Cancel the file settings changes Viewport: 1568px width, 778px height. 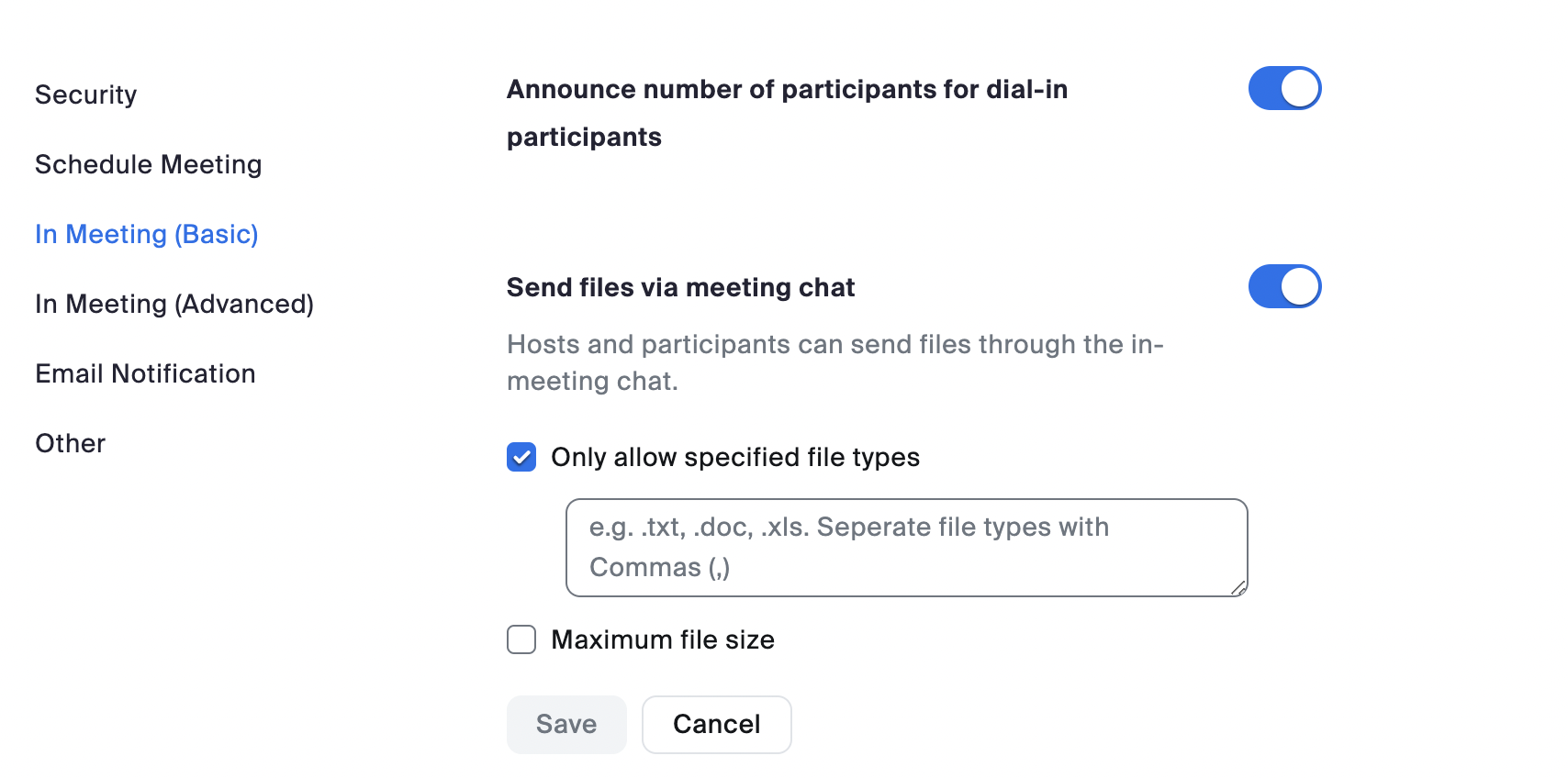click(716, 725)
